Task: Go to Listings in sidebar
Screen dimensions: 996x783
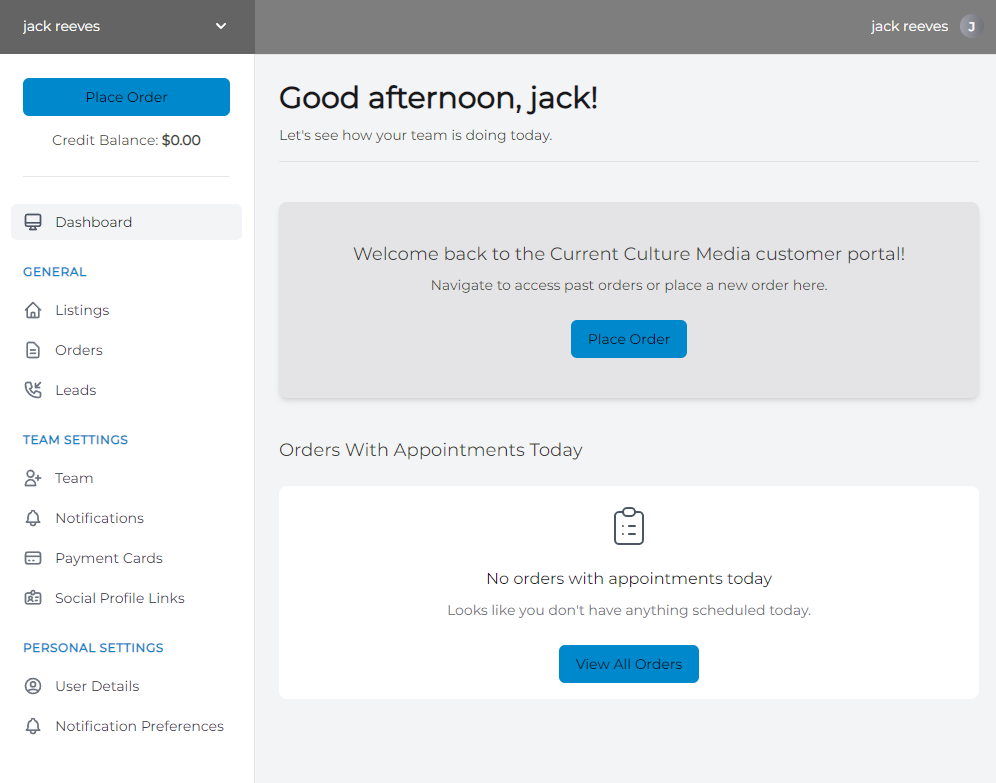Action: click(126, 310)
